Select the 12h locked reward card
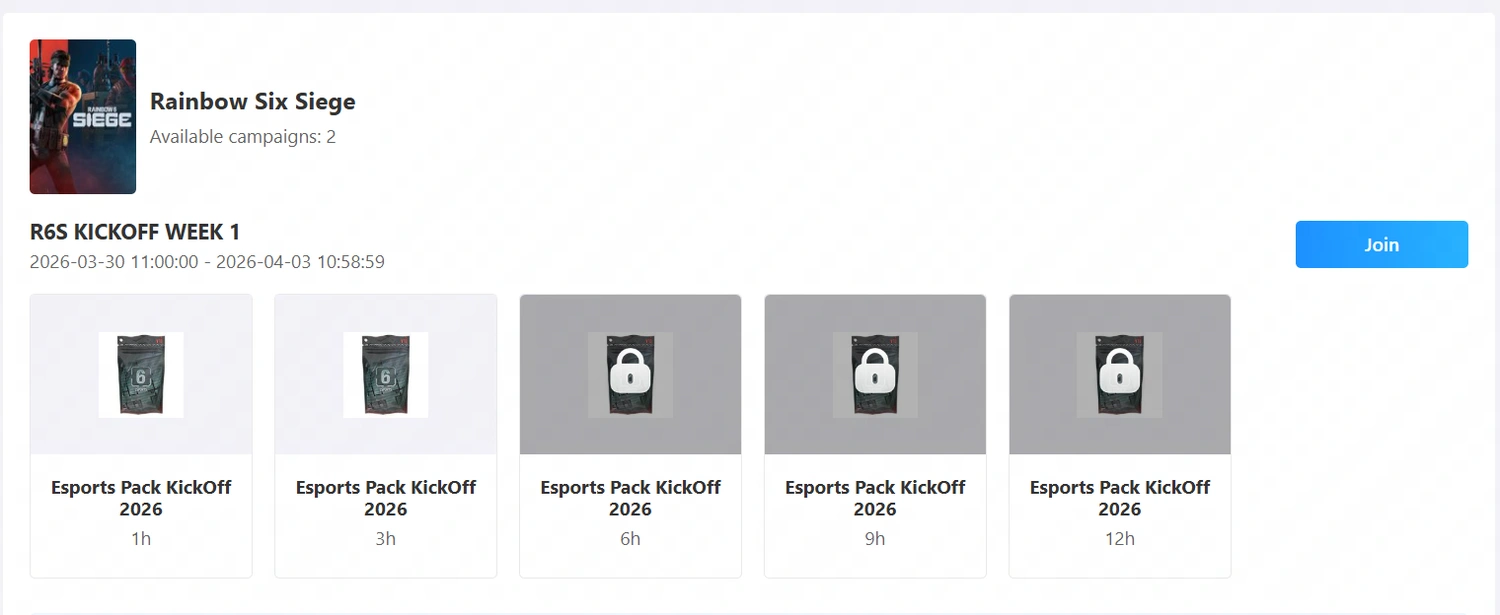The width and height of the screenshot is (1500, 615). click(1120, 435)
